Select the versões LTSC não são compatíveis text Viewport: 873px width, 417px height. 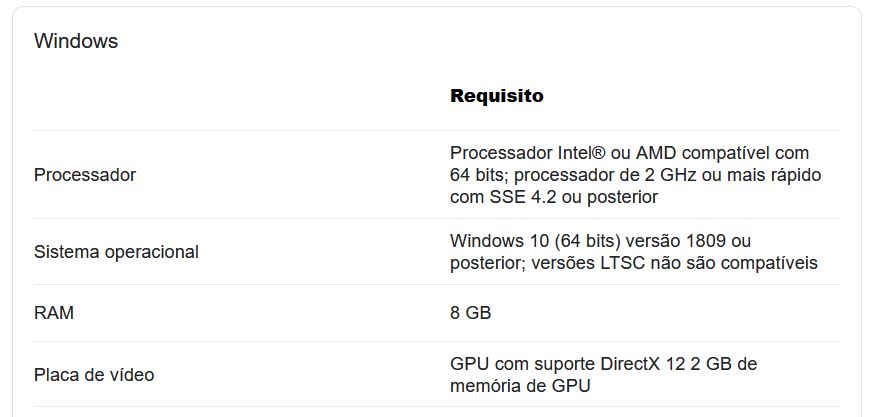point(674,263)
